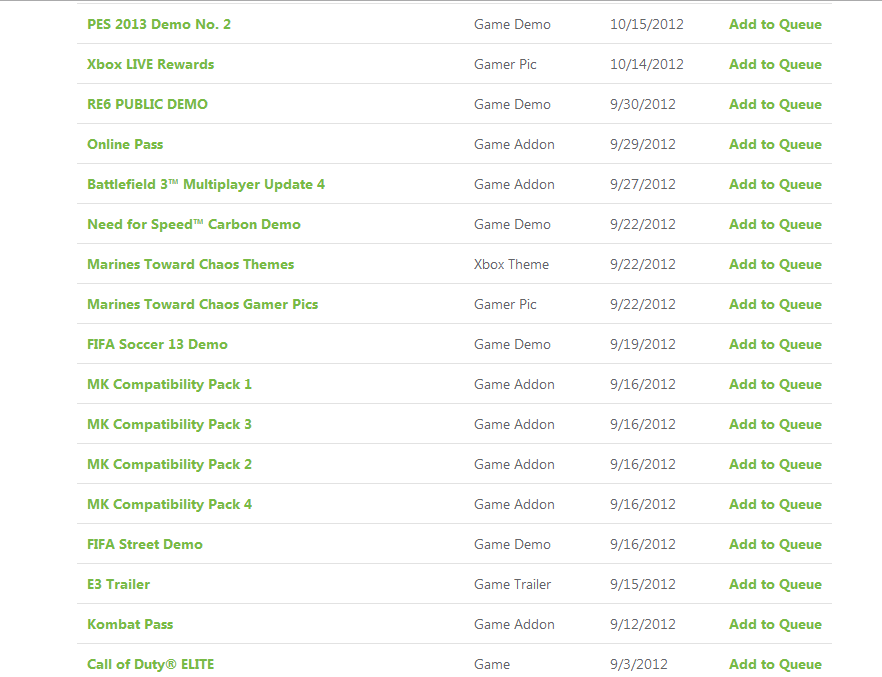Add Marines Toward Chaos Themes to queue

(x=775, y=264)
